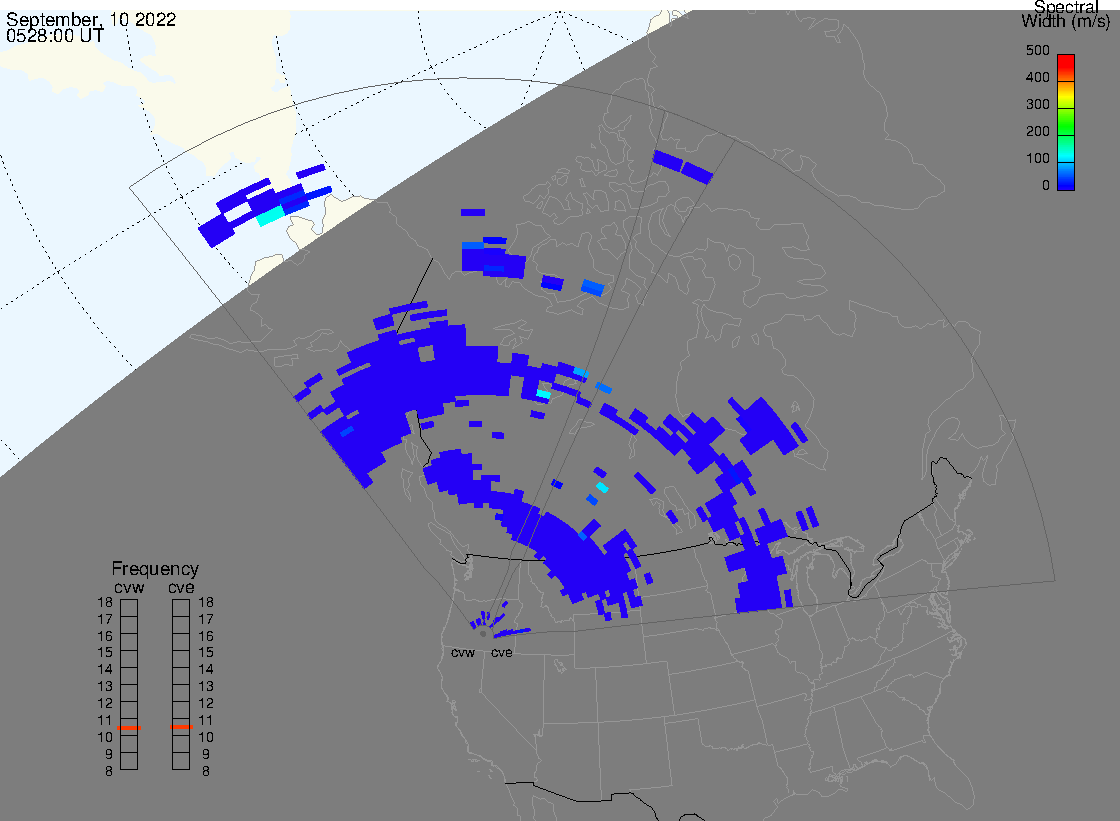Click the radar site dot above the cvw/cve labels
The image size is (1120, 821).
(483, 634)
